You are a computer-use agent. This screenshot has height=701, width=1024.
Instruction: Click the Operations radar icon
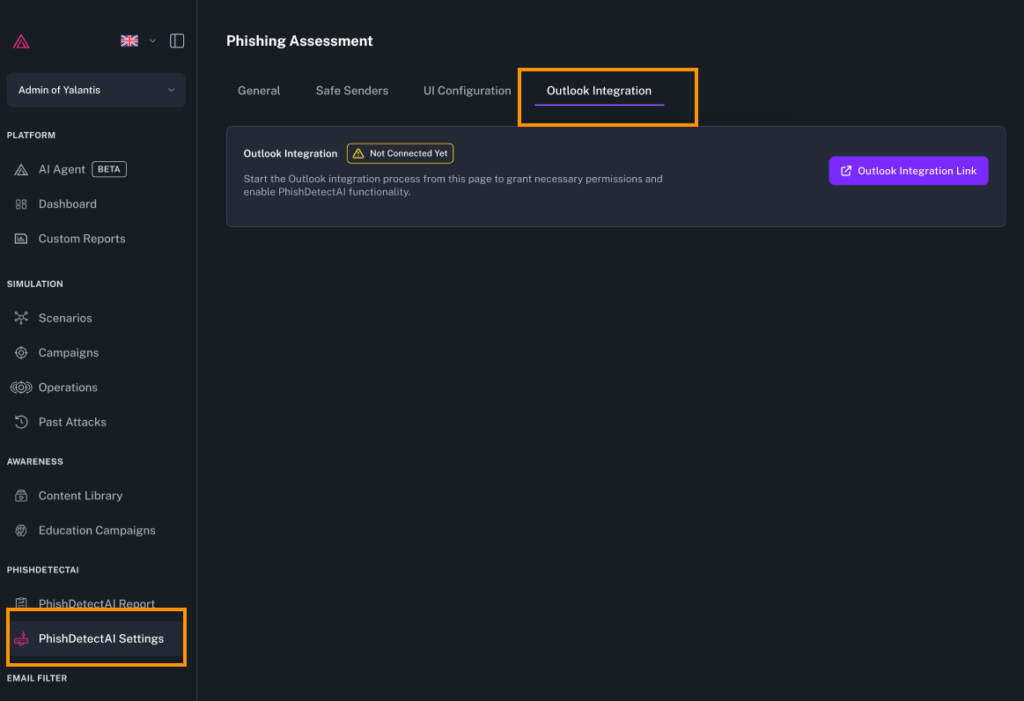tap(21, 388)
